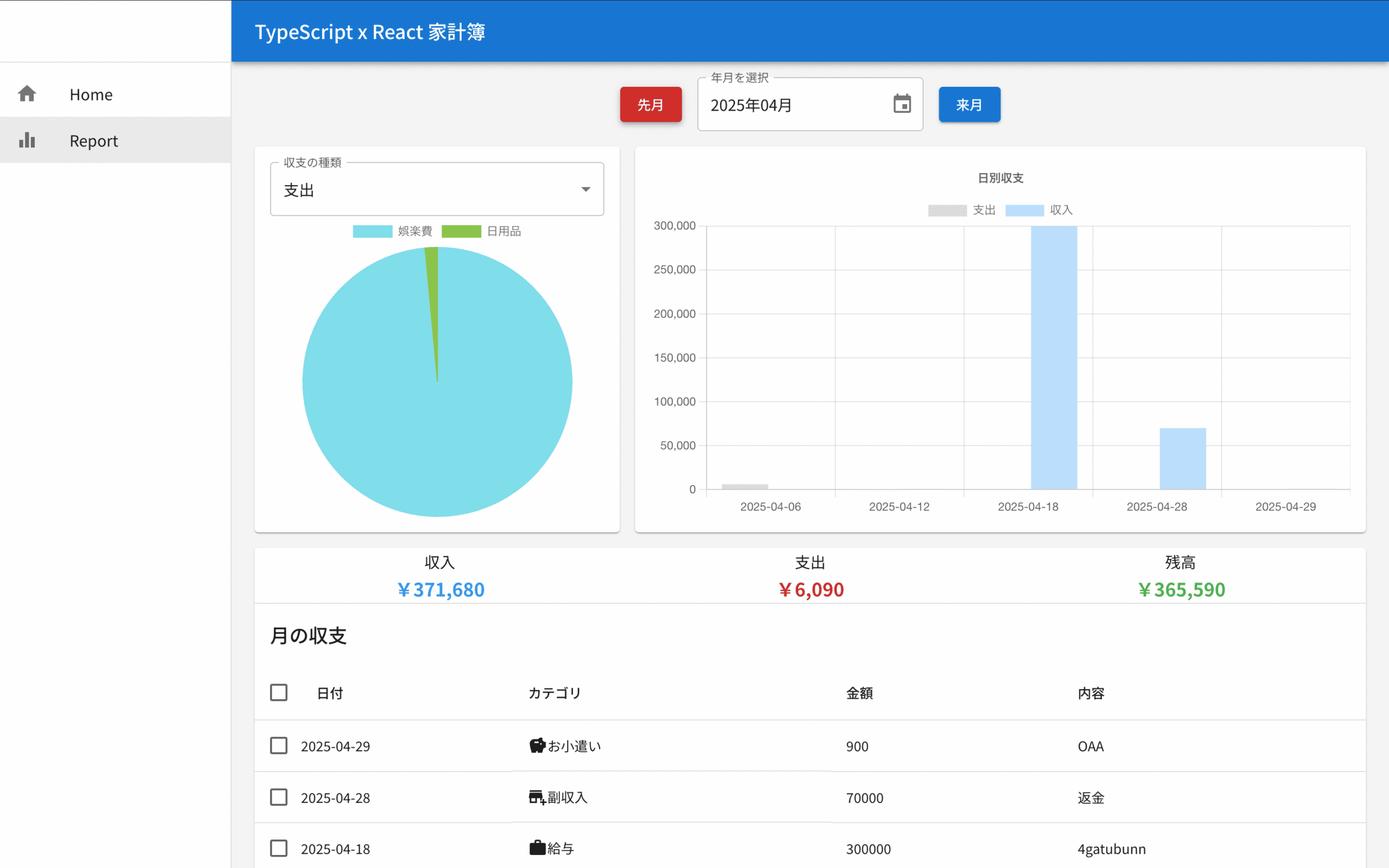The height and width of the screenshot is (868, 1389).
Task: Click the amount 900 cell
Action: pos(857,746)
